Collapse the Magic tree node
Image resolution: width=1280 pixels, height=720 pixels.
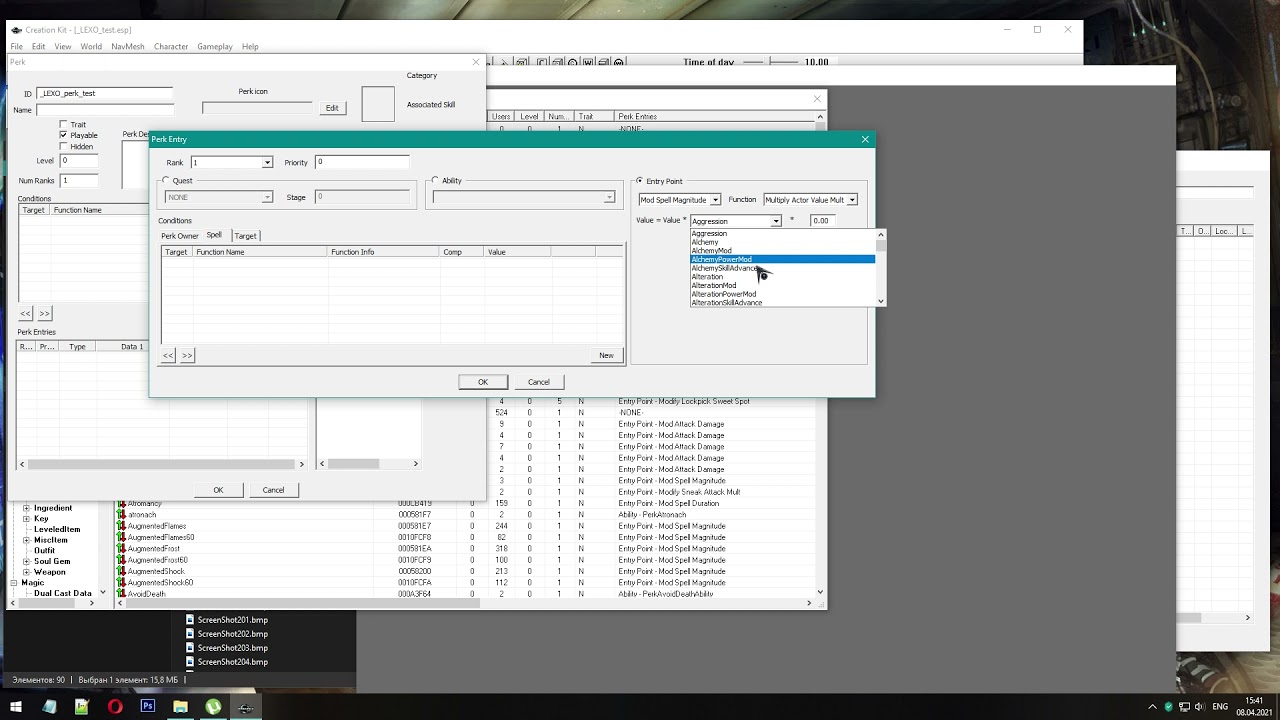pos(14,583)
